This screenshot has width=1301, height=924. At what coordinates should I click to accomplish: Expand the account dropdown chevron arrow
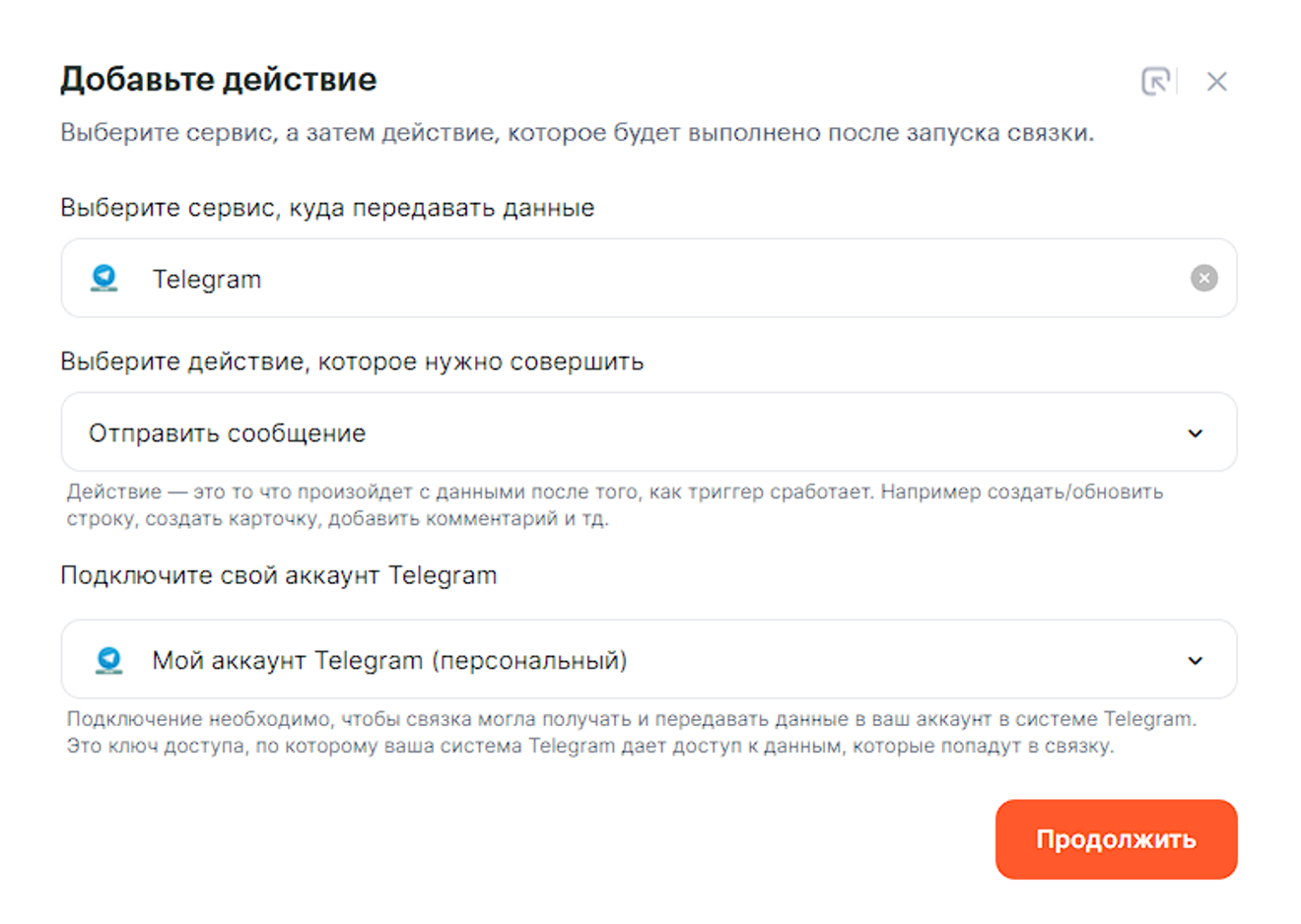tap(1195, 661)
